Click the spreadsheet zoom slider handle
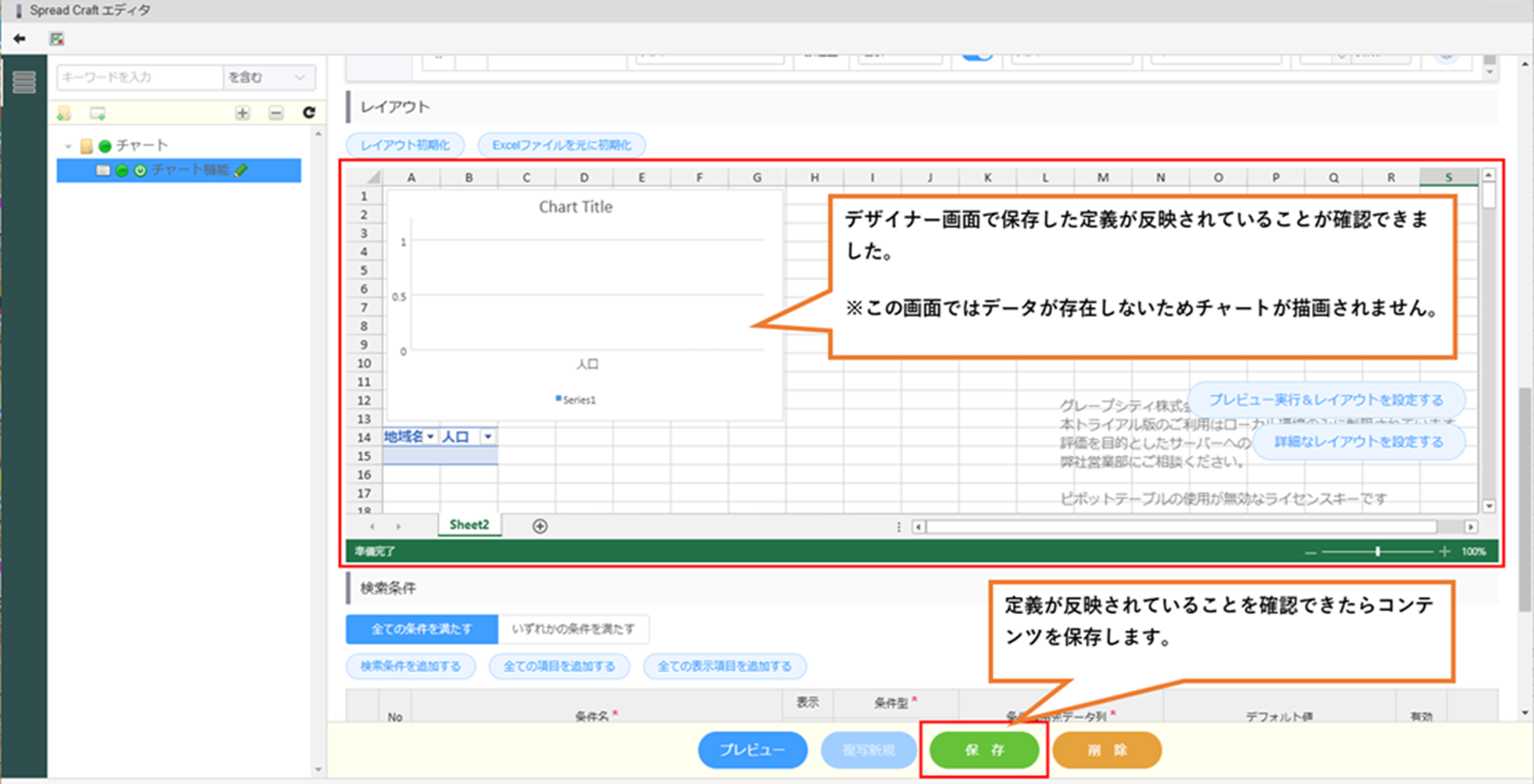 (x=1378, y=551)
